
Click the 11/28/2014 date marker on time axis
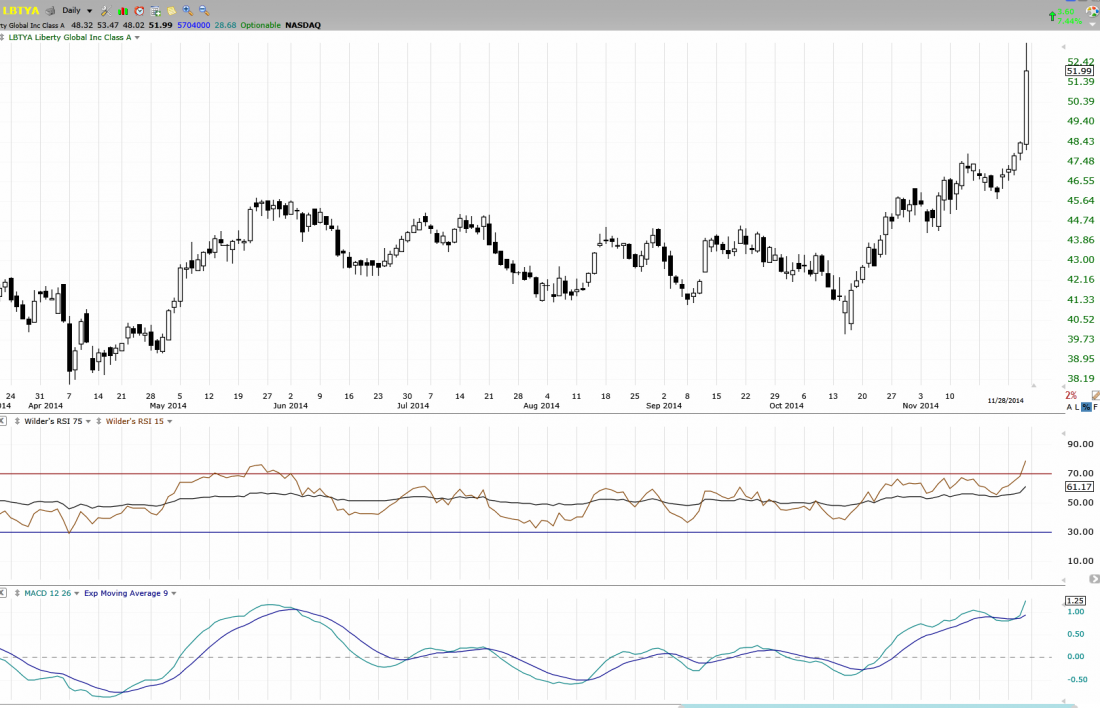point(1006,400)
